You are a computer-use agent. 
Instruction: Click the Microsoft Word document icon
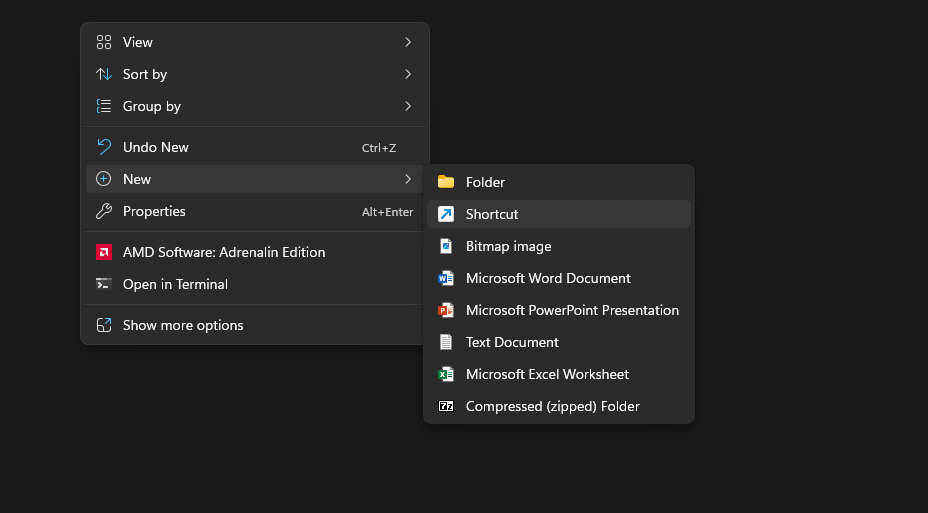446,278
